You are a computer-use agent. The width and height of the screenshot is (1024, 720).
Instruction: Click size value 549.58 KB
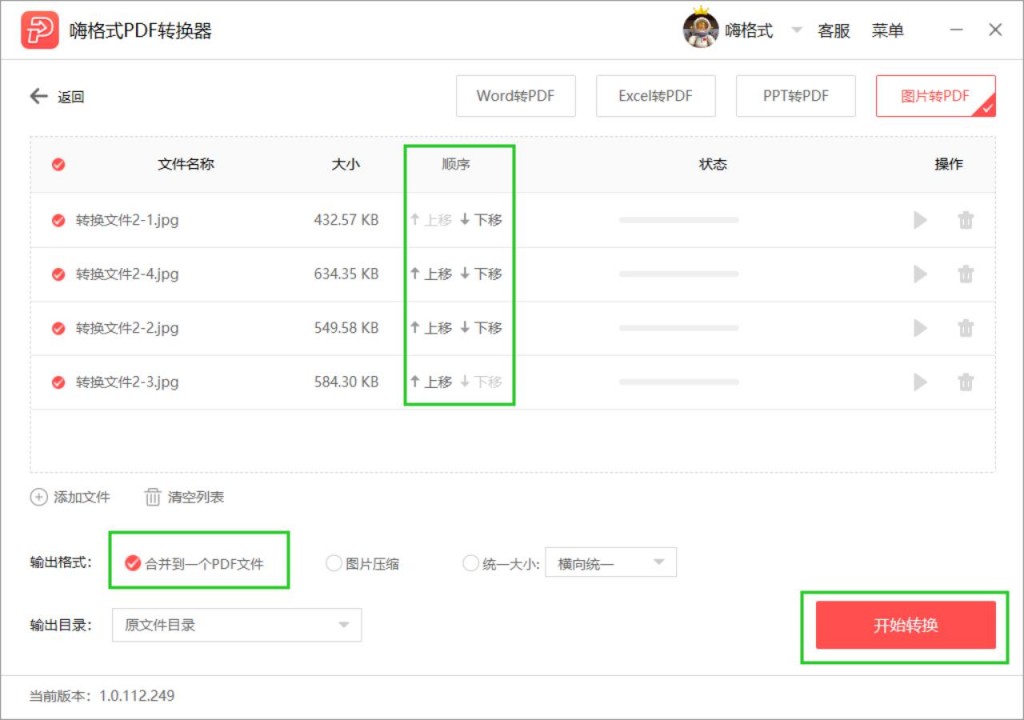346,328
